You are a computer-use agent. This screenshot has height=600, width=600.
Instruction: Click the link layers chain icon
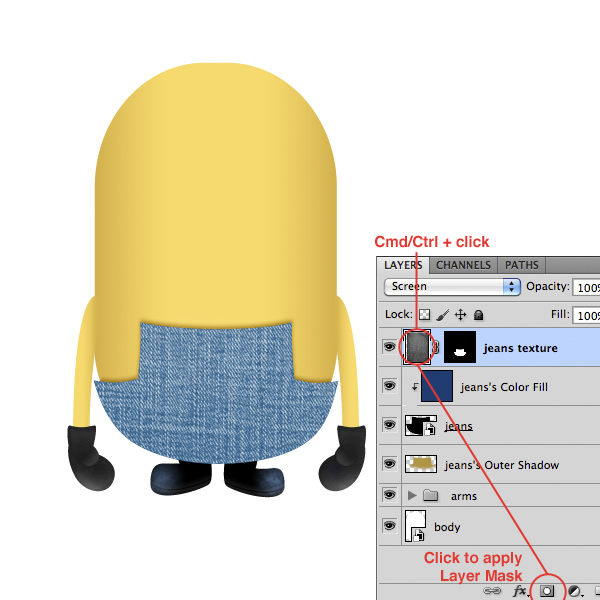click(x=492, y=591)
